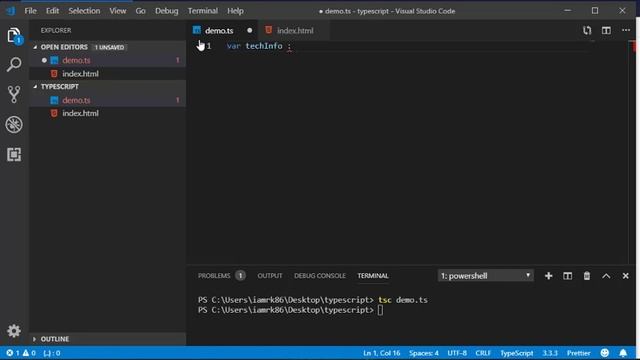Create a new terminal with plus icon
Viewport: 640px width, 360px height.
pyautogui.click(x=549, y=276)
